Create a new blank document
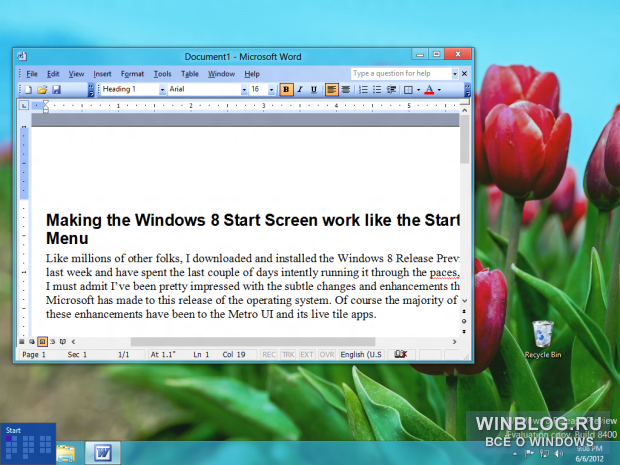Screen dimensions: 620x465 [x=28, y=90]
